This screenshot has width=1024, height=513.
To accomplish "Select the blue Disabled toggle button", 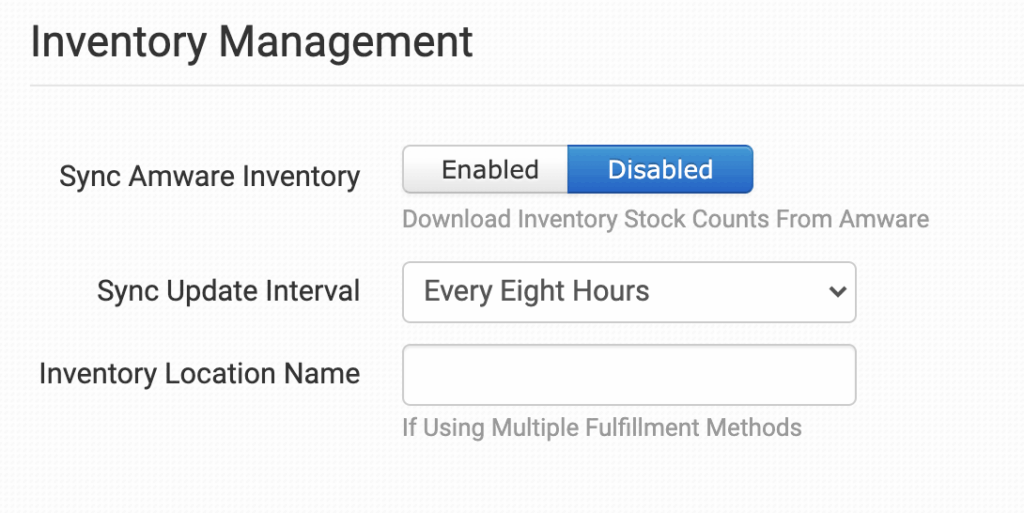I will point(660,170).
